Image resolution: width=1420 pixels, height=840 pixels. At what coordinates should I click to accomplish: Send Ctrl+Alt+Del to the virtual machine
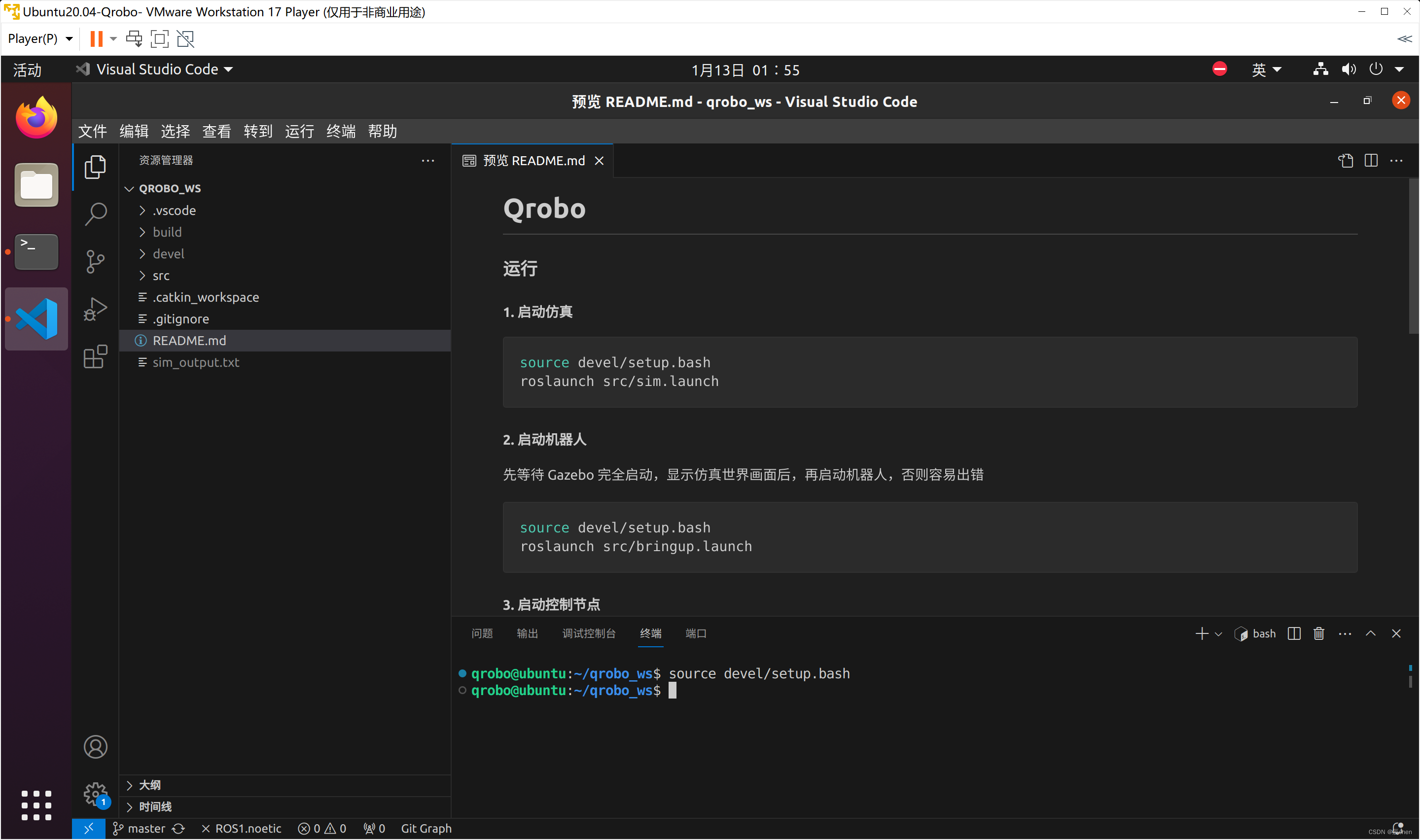click(134, 38)
